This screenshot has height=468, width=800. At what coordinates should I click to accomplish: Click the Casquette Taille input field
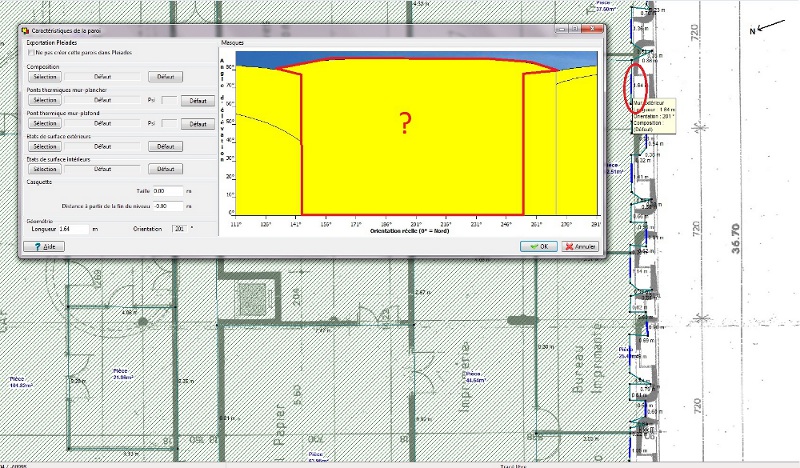(x=167, y=191)
